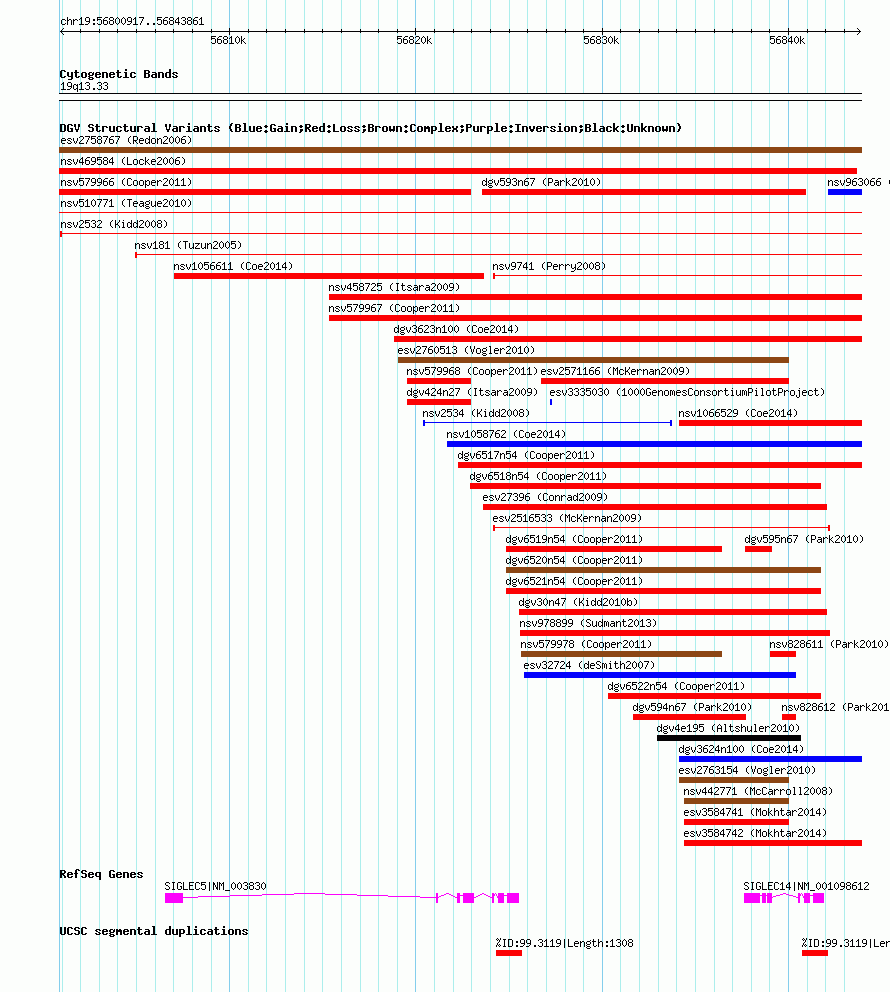Image resolution: width=890 pixels, height=992 pixels.
Task: Select dgv6519n54 (Cooper2011) label
Action: (574, 539)
